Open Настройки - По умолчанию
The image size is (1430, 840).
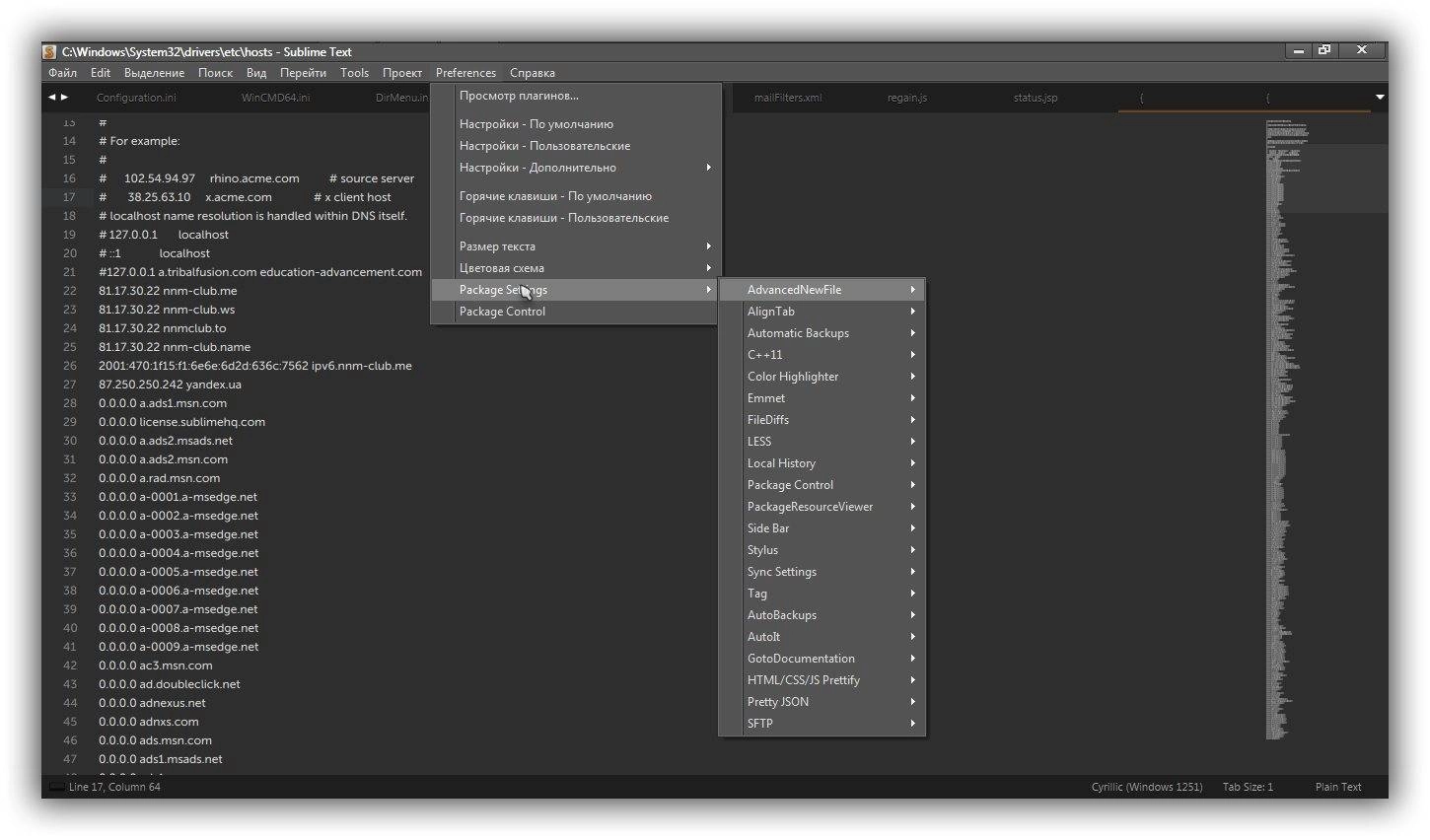574,124
